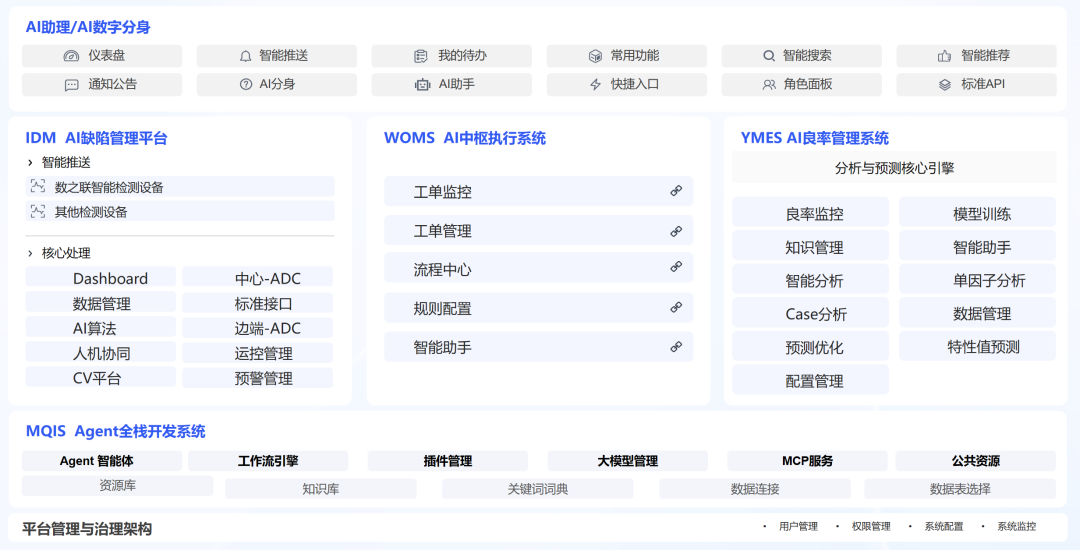The width and height of the screenshot is (1080, 550).
Task: Open the 资源库 item in MQIS
Action: pyautogui.click(x=117, y=485)
